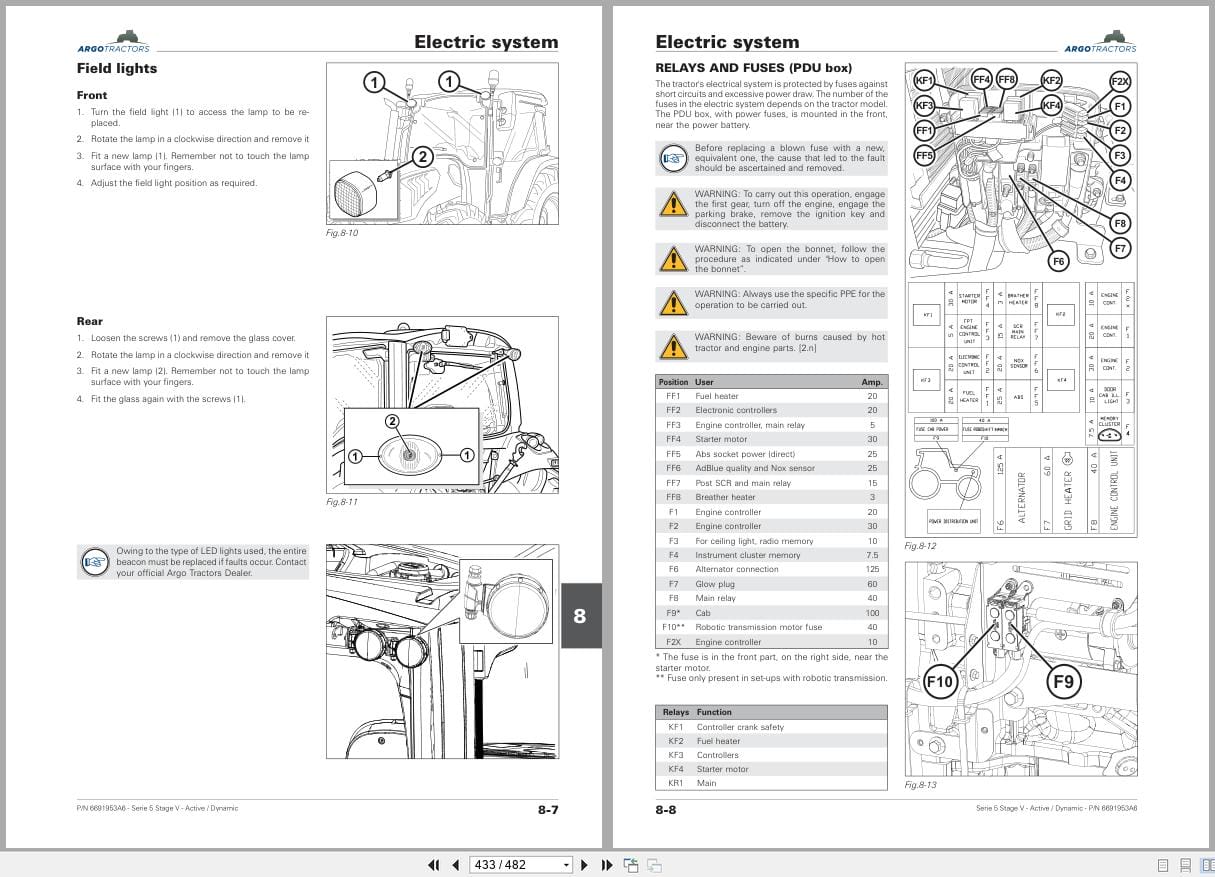Go to the next page
1215x877 pixels.
(x=585, y=865)
